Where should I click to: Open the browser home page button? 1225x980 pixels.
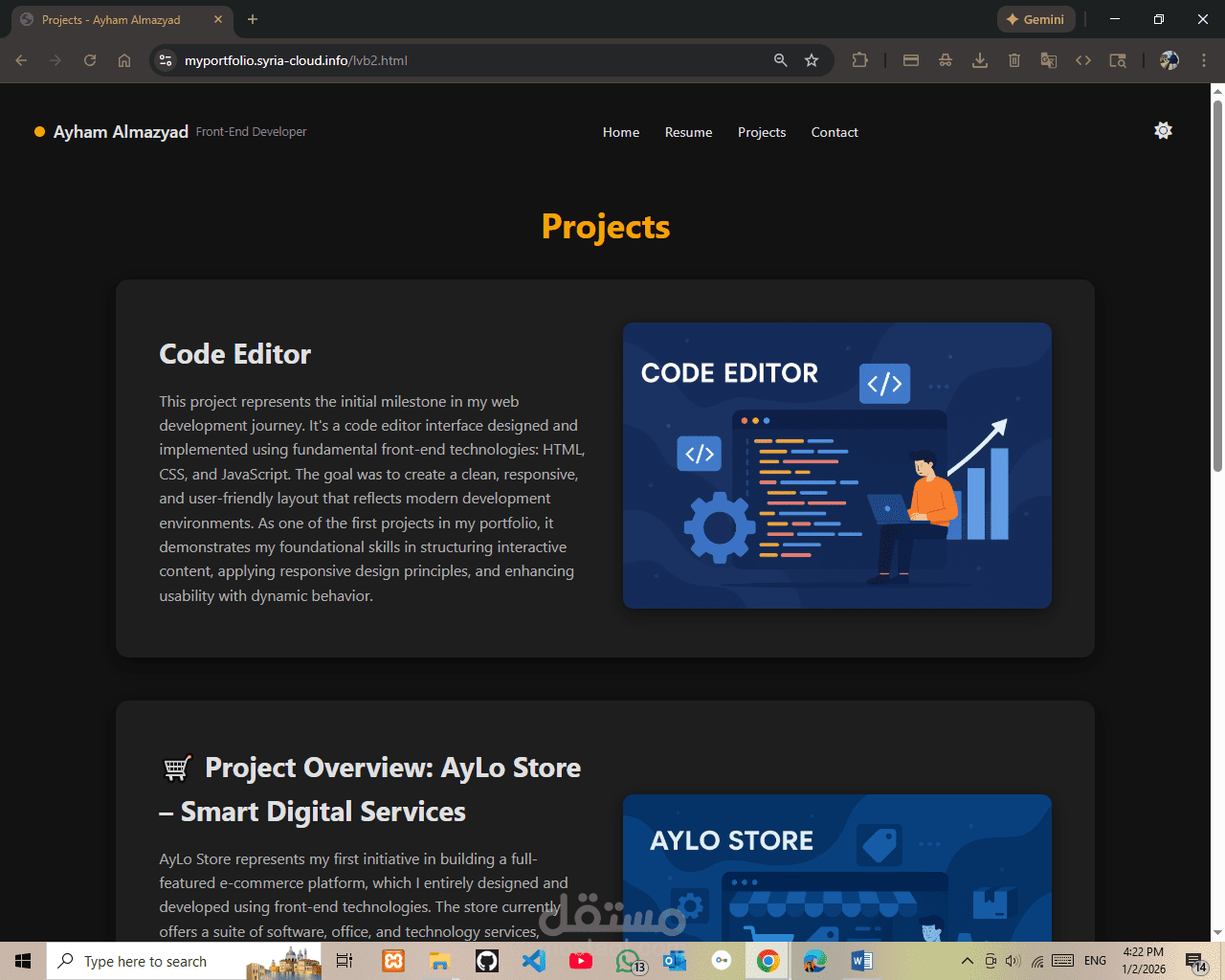(124, 60)
